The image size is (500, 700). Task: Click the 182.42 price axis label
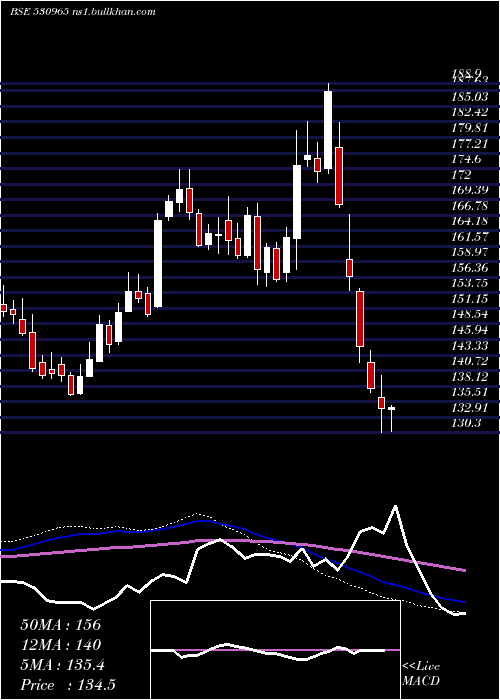point(469,112)
